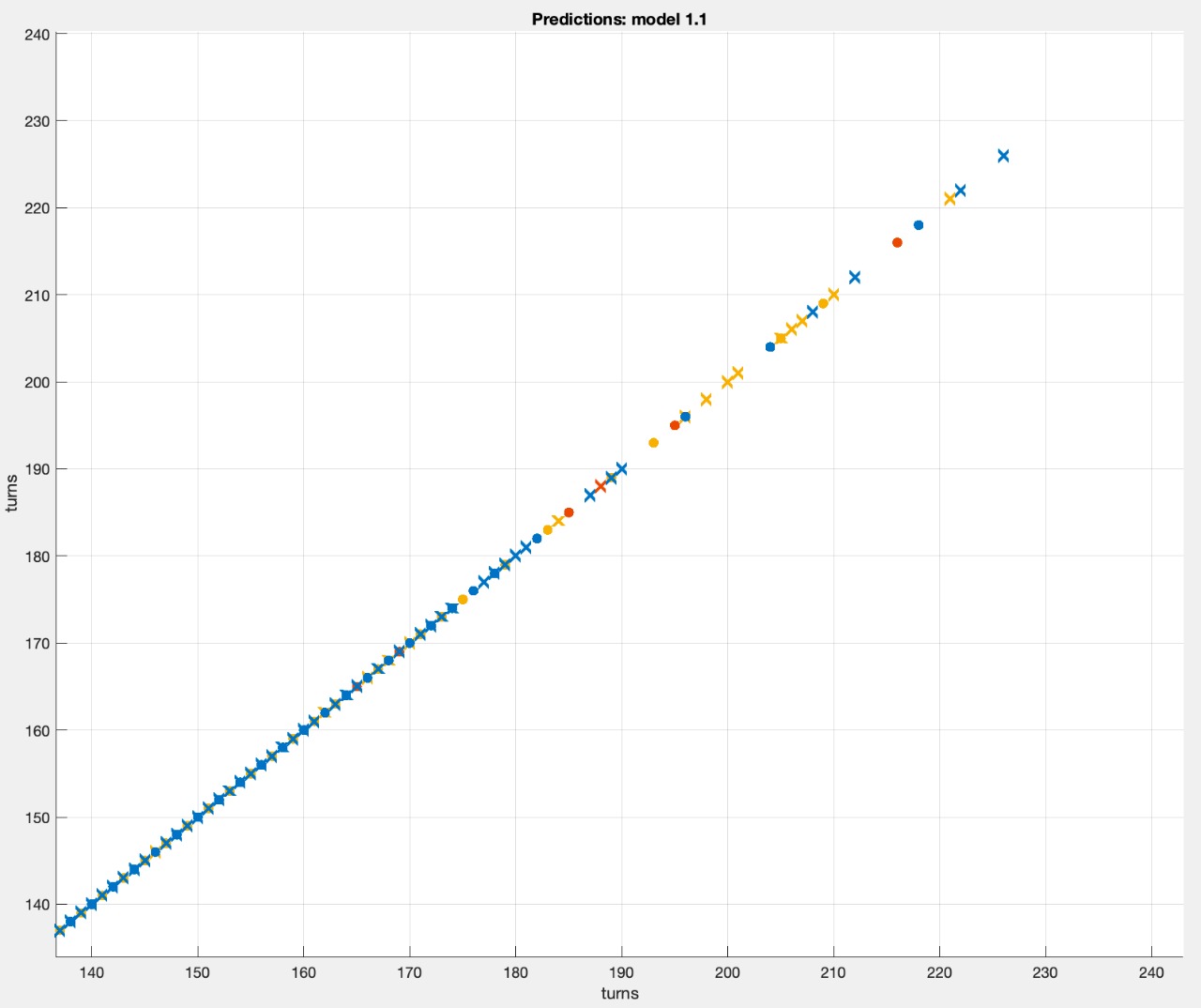This screenshot has height=1008, width=1201.
Task: Pick the blue dot data point at 204
Action: (x=770, y=347)
